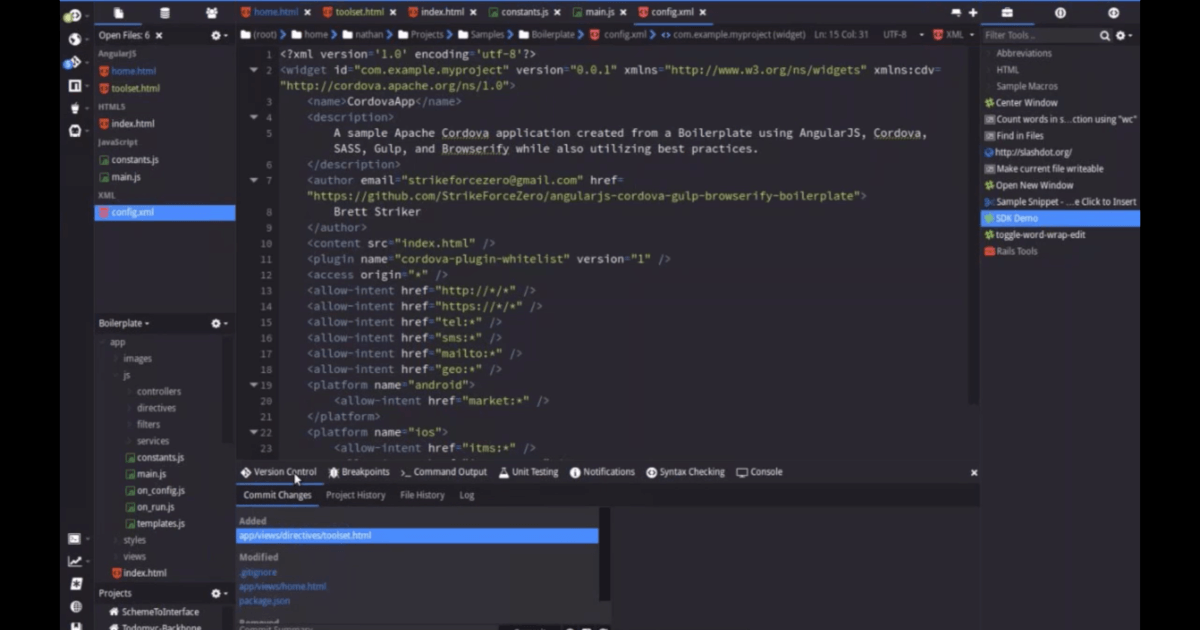Screen dimensions: 1200x630
Task: Open the Command Output tab
Action: point(444,472)
